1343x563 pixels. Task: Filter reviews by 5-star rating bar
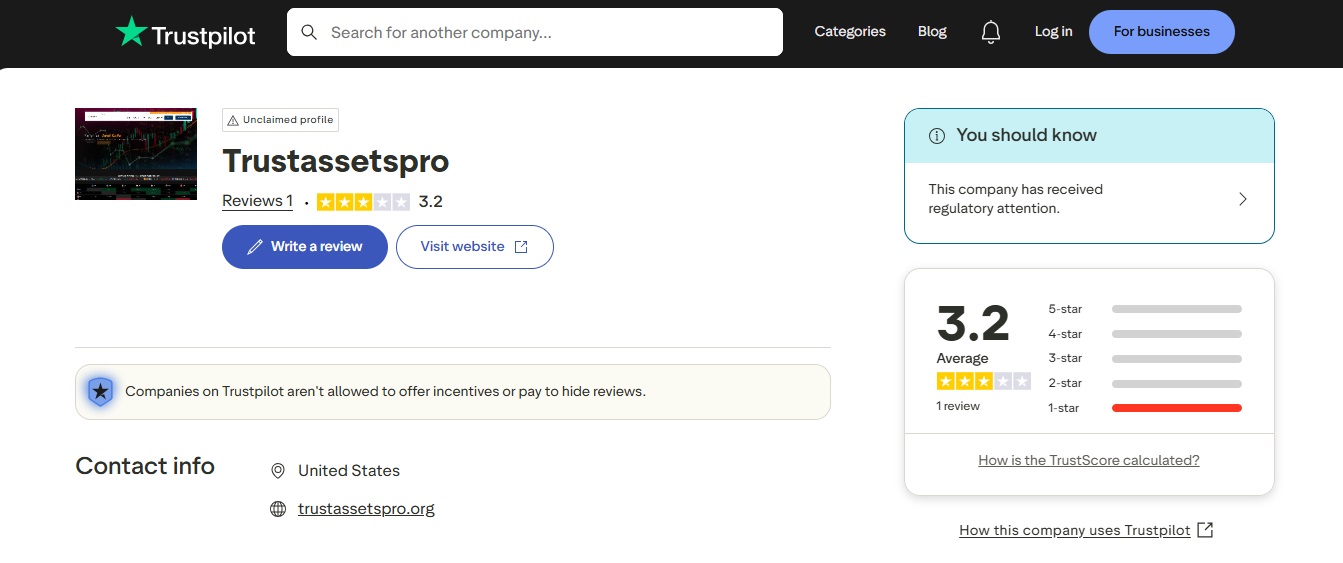(1176, 309)
